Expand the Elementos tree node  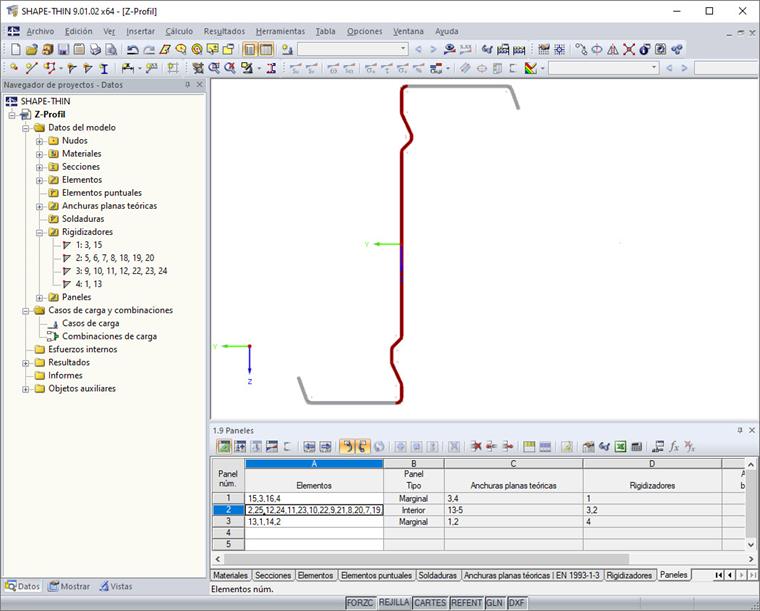(x=40, y=180)
